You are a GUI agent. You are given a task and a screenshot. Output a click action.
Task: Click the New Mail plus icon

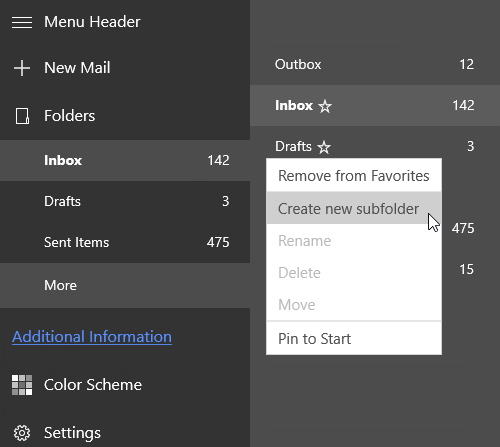click(22, 68)
